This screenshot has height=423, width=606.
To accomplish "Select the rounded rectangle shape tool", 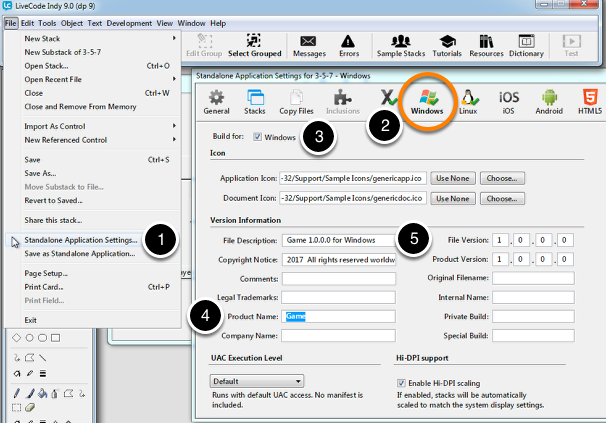I will coord(43,338).
